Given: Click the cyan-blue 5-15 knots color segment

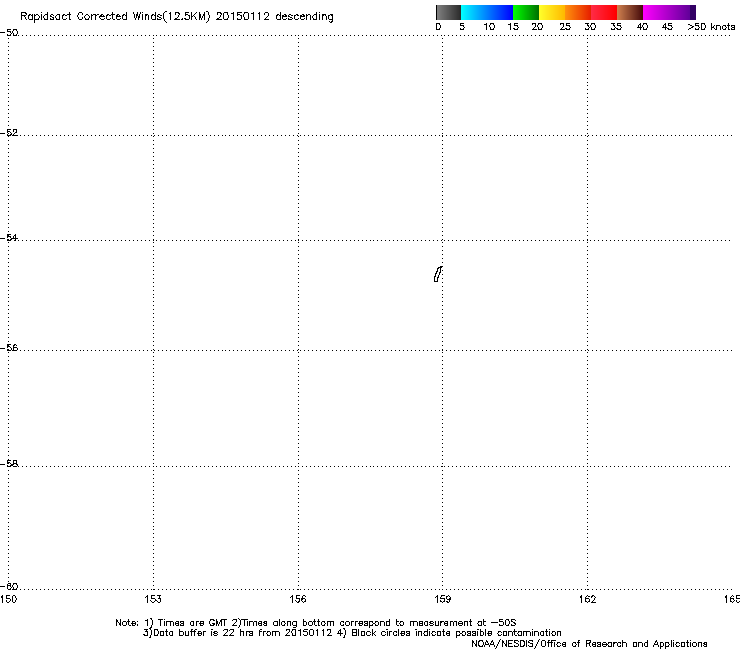Looking at the screenshot, I should pyautogui.click(x=487, y=12).
